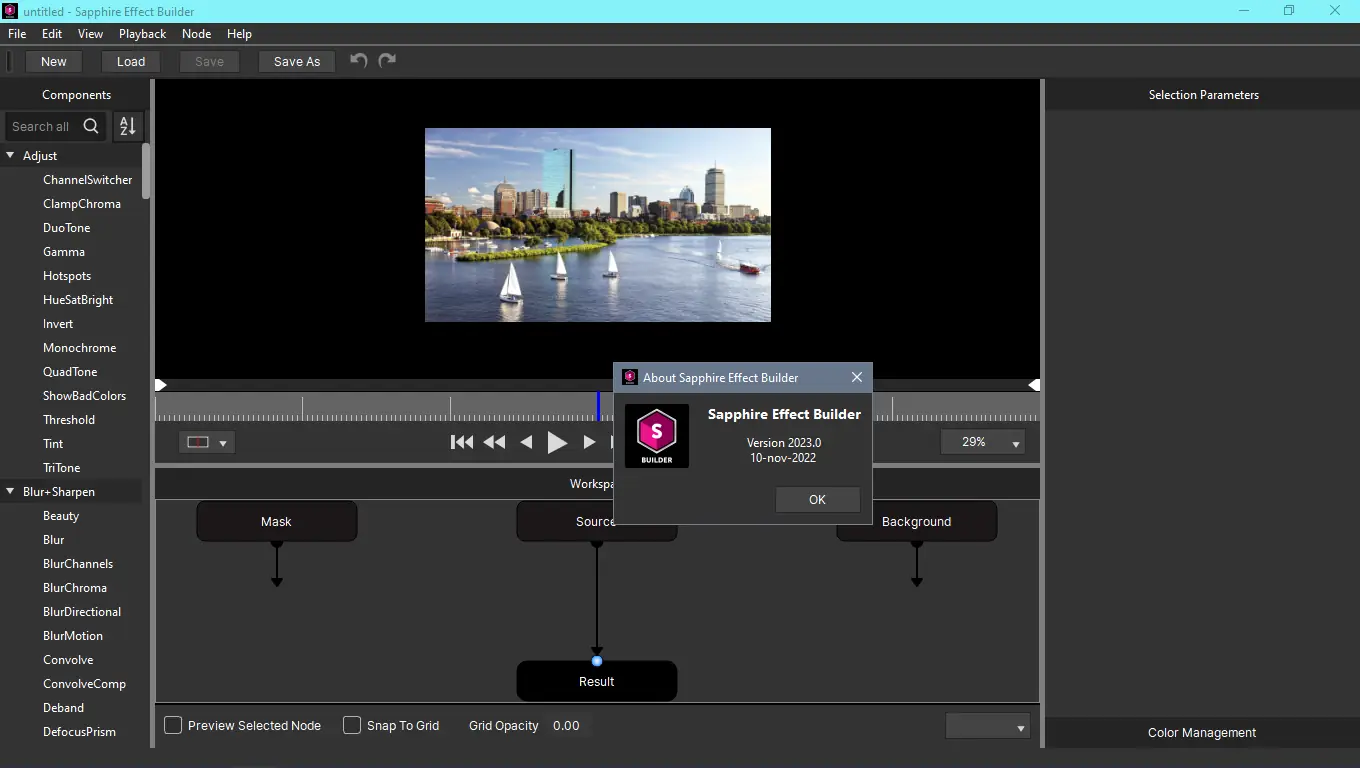Click the Sapphire Builder logo in the About dialog
1360x768 pixels.
657,436
